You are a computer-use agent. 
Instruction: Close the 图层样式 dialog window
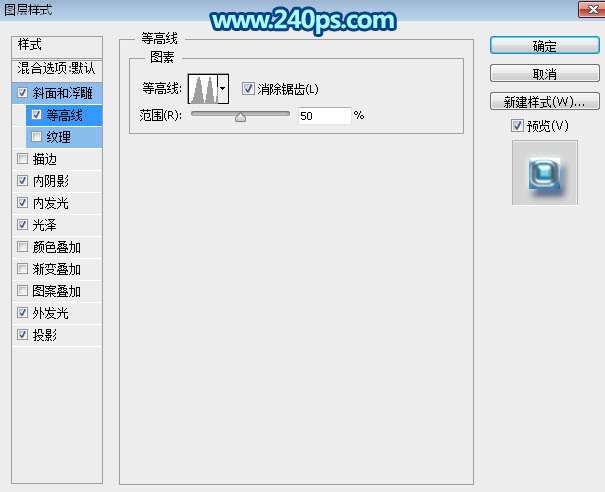pos(592,9)
